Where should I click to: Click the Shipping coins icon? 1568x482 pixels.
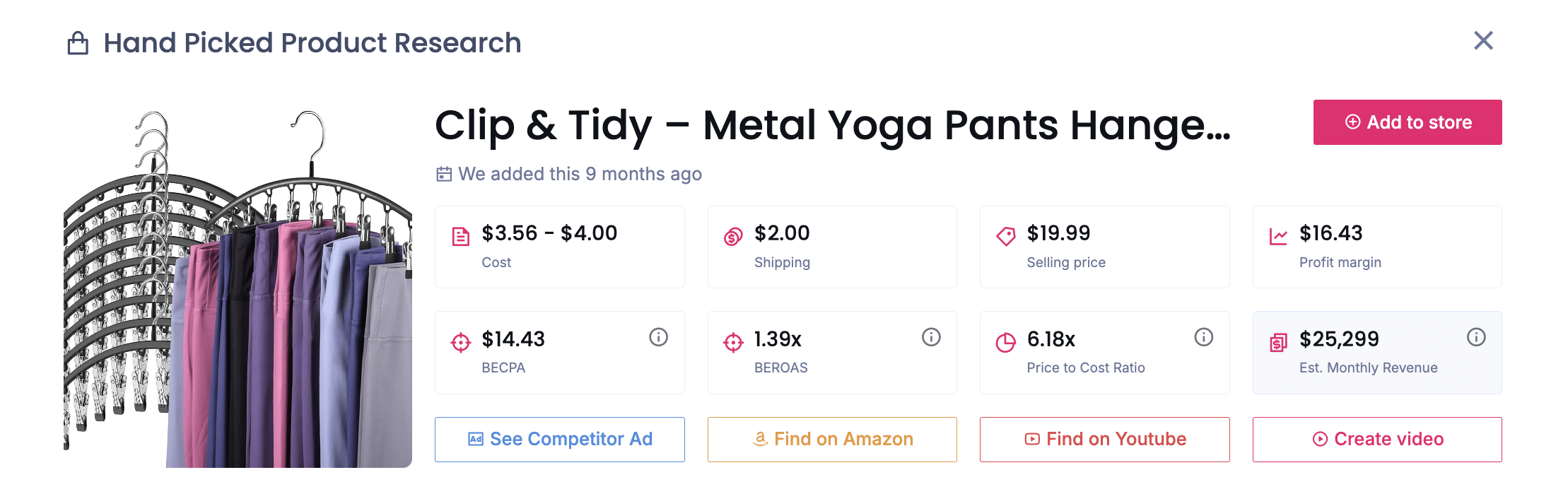733,237
